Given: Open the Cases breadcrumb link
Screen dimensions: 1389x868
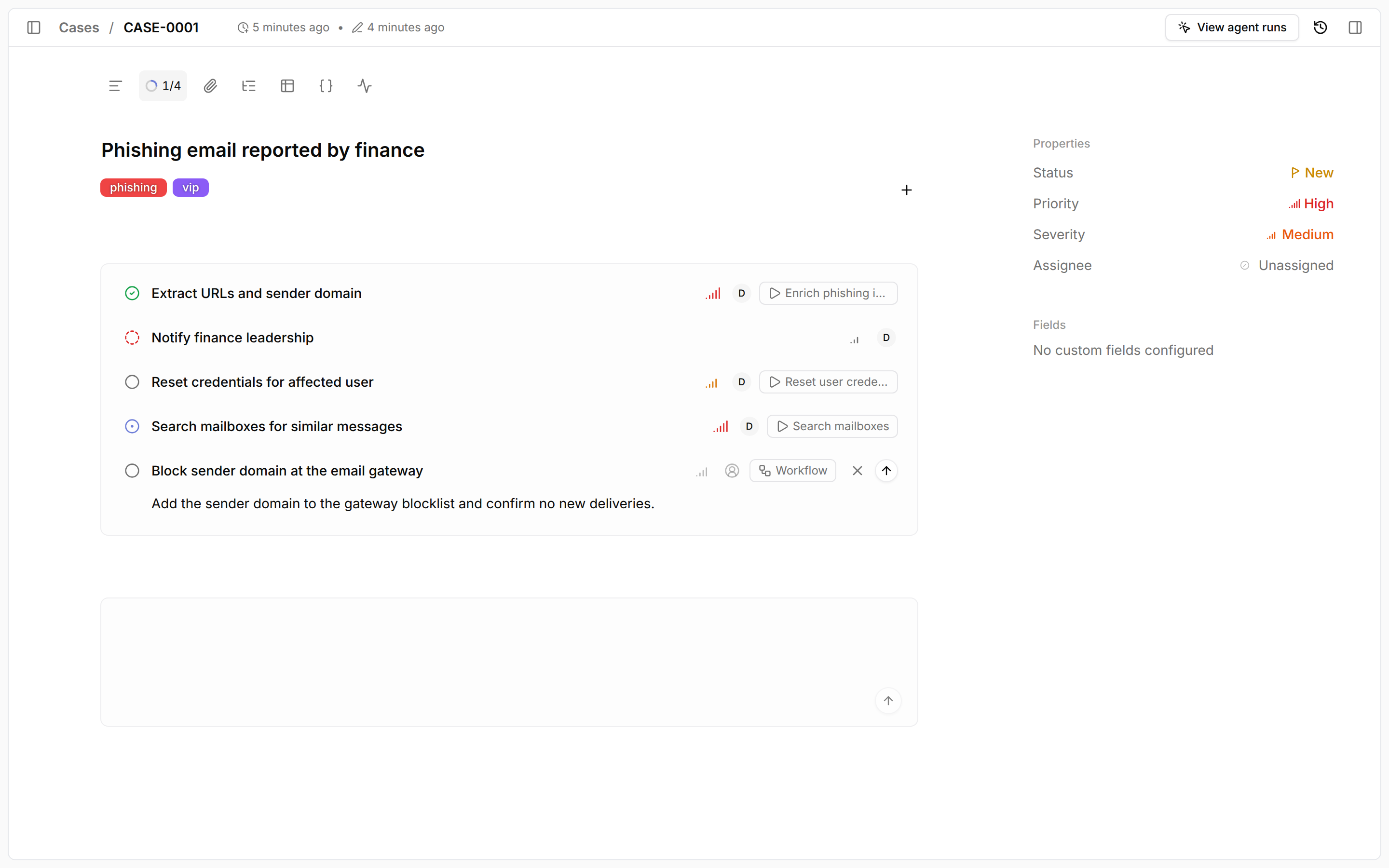Looking at the screenshot, I should 79,27.
